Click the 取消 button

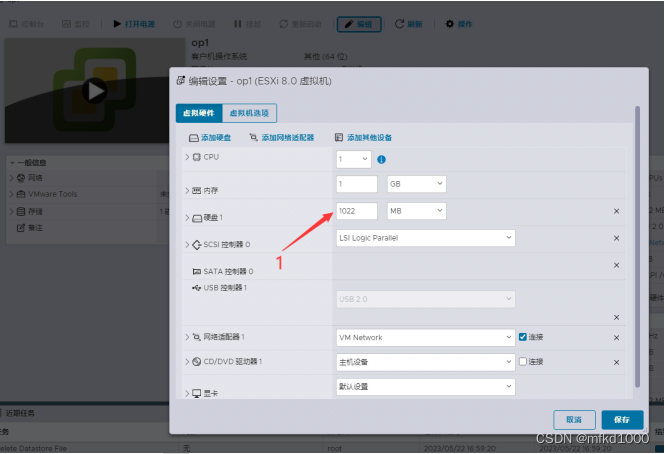[x=574, y=420]
